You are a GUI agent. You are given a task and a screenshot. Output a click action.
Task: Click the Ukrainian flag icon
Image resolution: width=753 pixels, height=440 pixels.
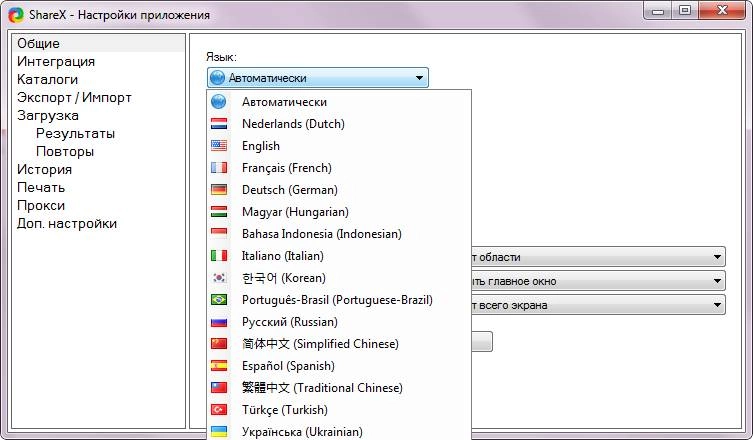pos(219,432)
